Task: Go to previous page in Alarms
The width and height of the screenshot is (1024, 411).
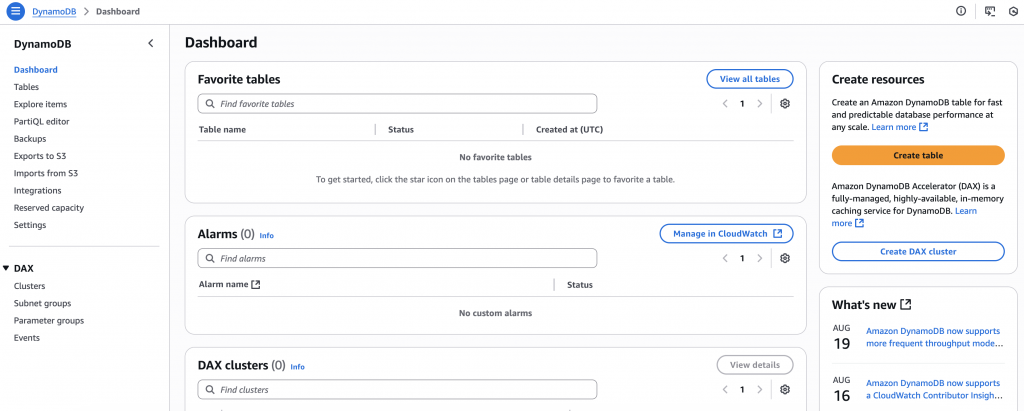Action: (x=724, y=258)
